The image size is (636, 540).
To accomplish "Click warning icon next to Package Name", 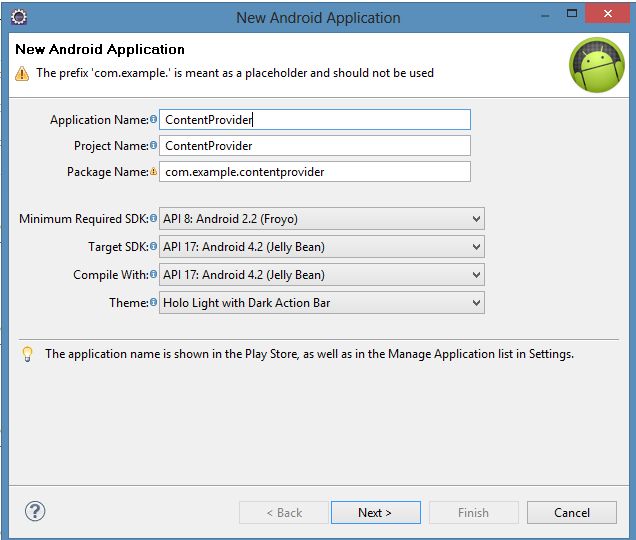I will pyautogui.click(x=153, y=172).
